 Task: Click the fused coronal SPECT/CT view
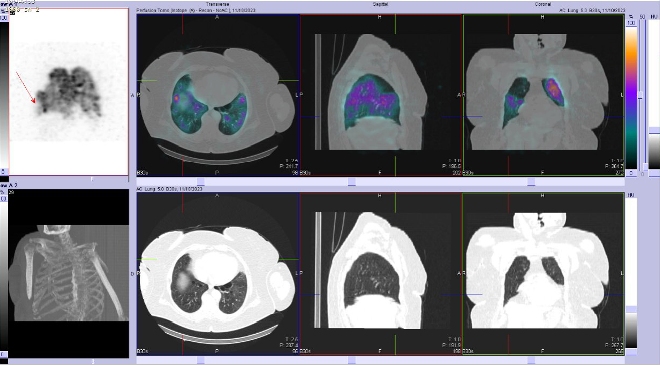click(x=543, y=95)
